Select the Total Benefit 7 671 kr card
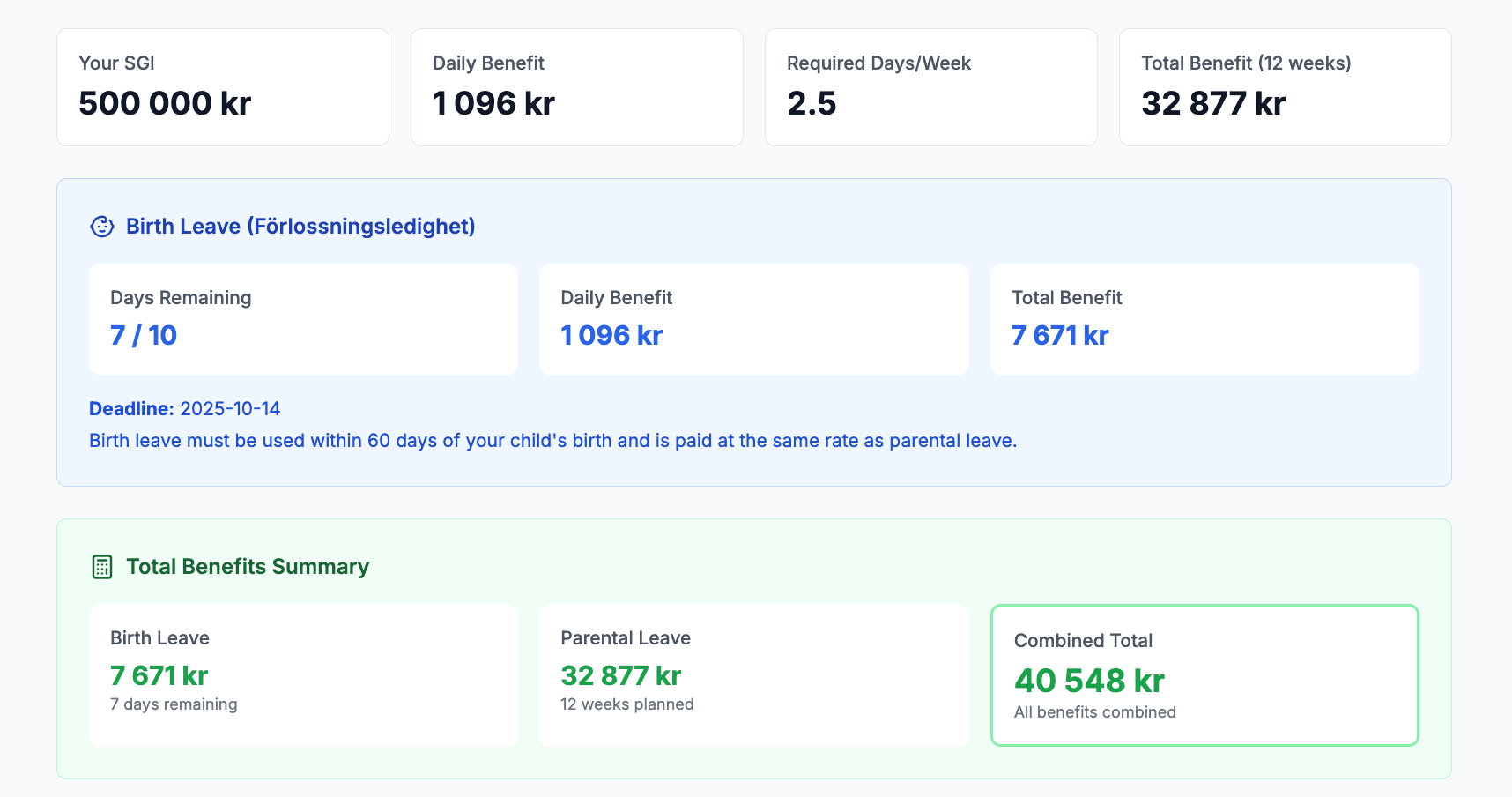The width and height of the screenshot is (1512, 797). point(1204,319)
